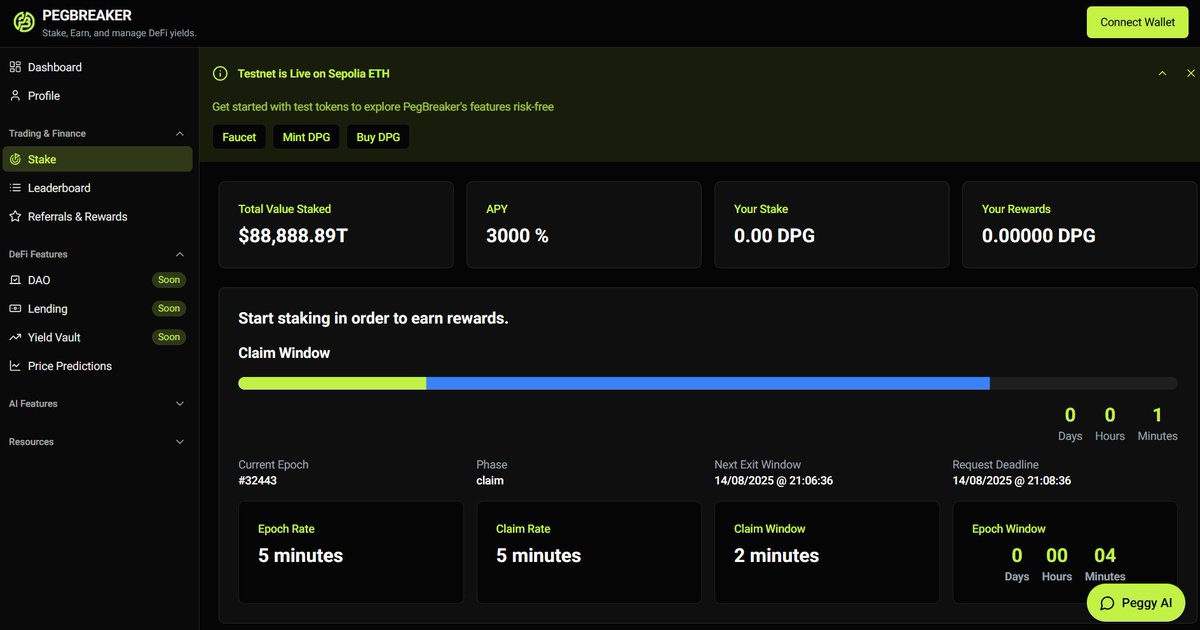The image size is (1200, 630).
Task: Collapse the testnet banner with chevron
Action: [1162, 73]
